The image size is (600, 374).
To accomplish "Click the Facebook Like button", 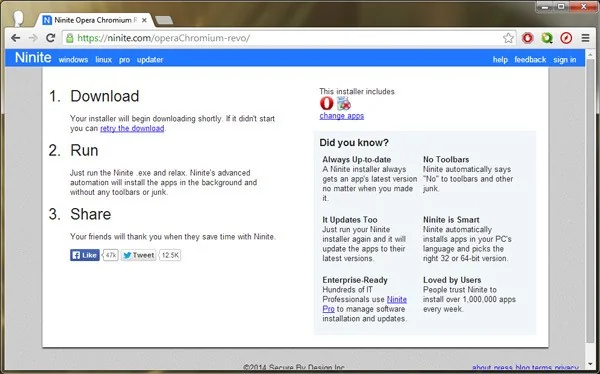I will [x=85, y=255].
